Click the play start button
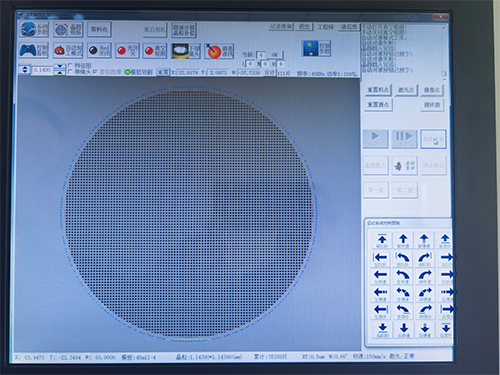This screenshot has height=375, width=500. [375, 138]
